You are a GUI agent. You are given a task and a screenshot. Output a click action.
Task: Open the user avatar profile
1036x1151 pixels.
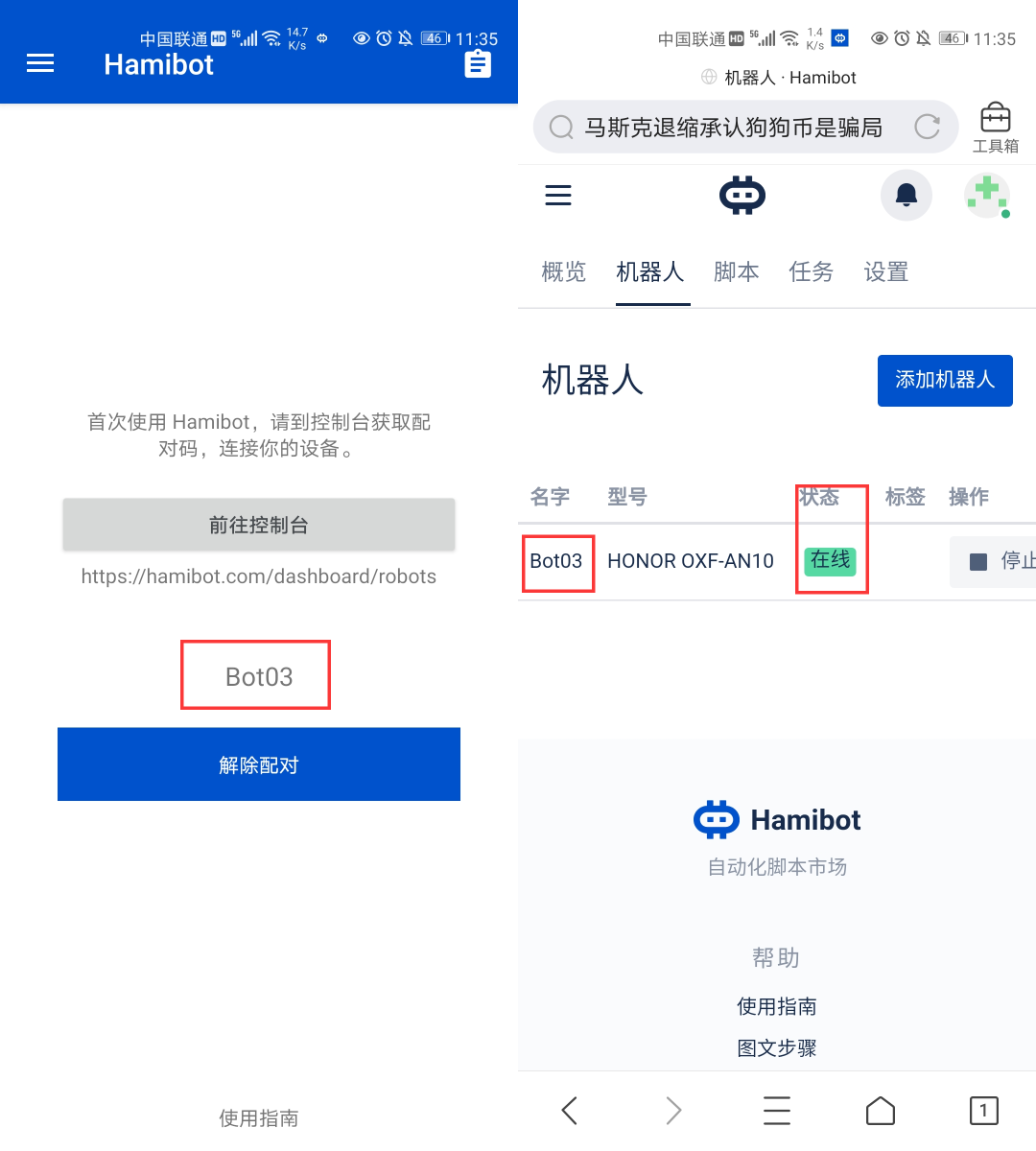coord(987,195)
